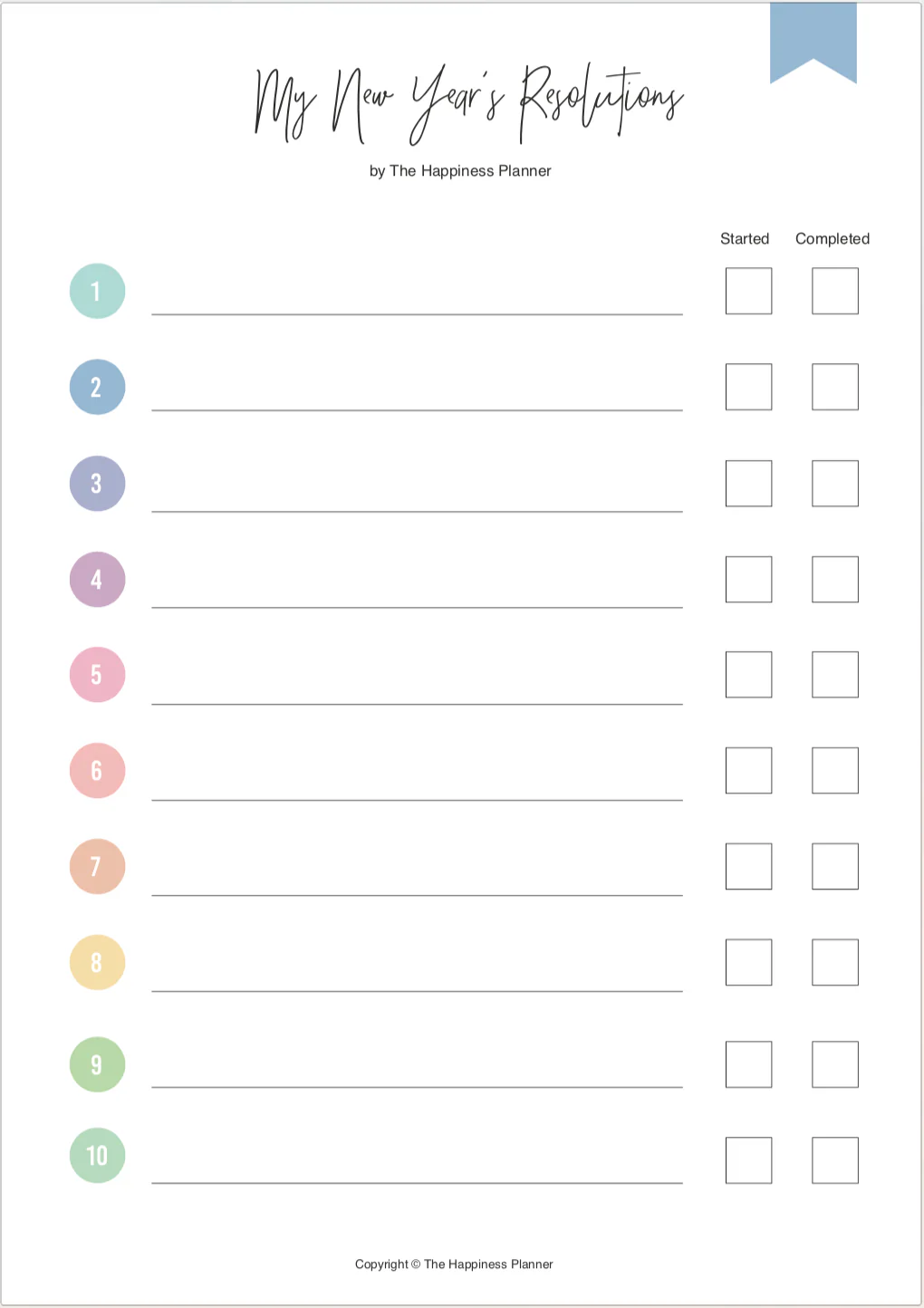Click the yellow number 8 circle
This screenshot has height=1308, width=924.
point(97,962)
